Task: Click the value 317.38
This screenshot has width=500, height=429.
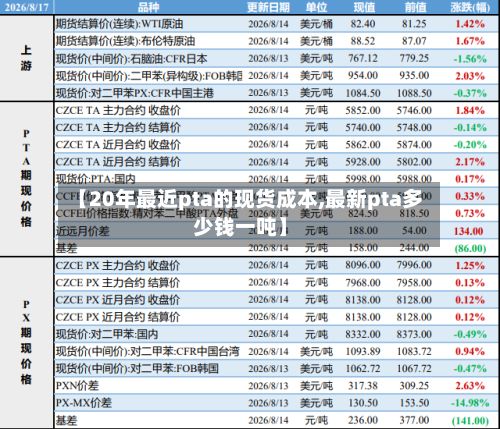Action: pos(363,386)
